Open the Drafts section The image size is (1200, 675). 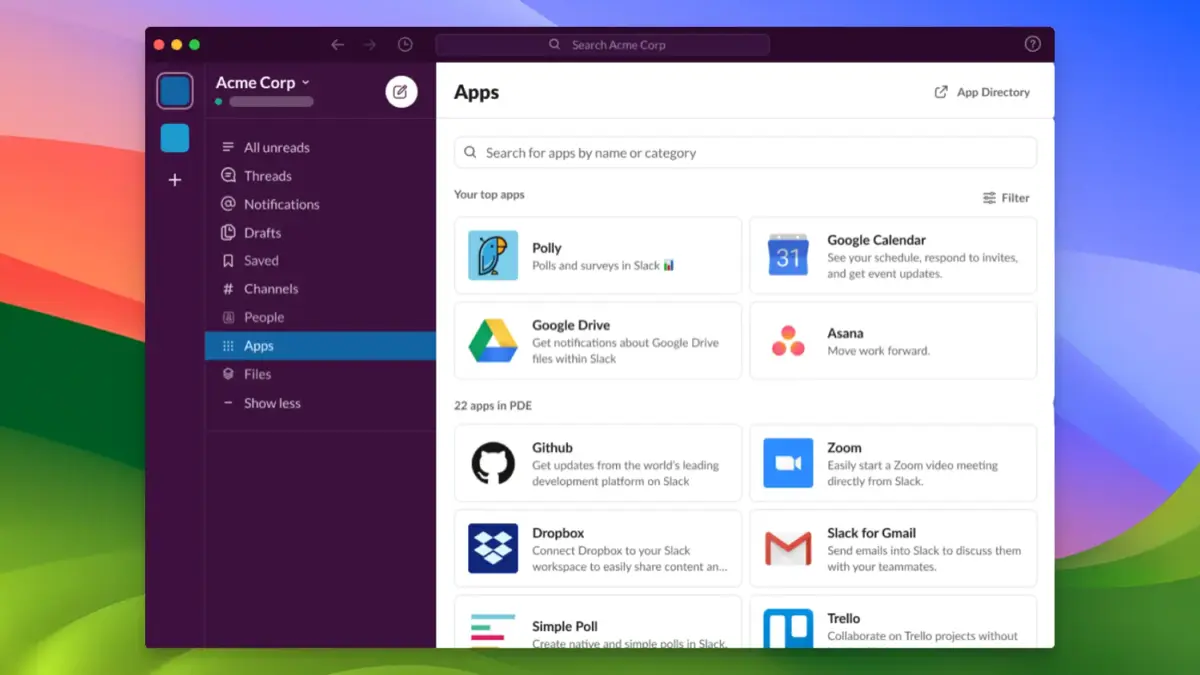coord(262,232)
